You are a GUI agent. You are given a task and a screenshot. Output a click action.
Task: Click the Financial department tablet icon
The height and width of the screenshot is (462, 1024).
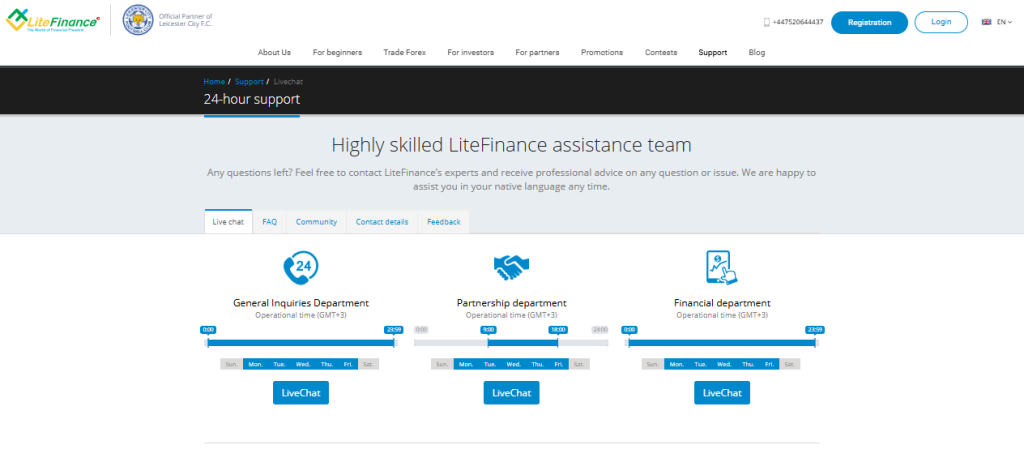721,268
